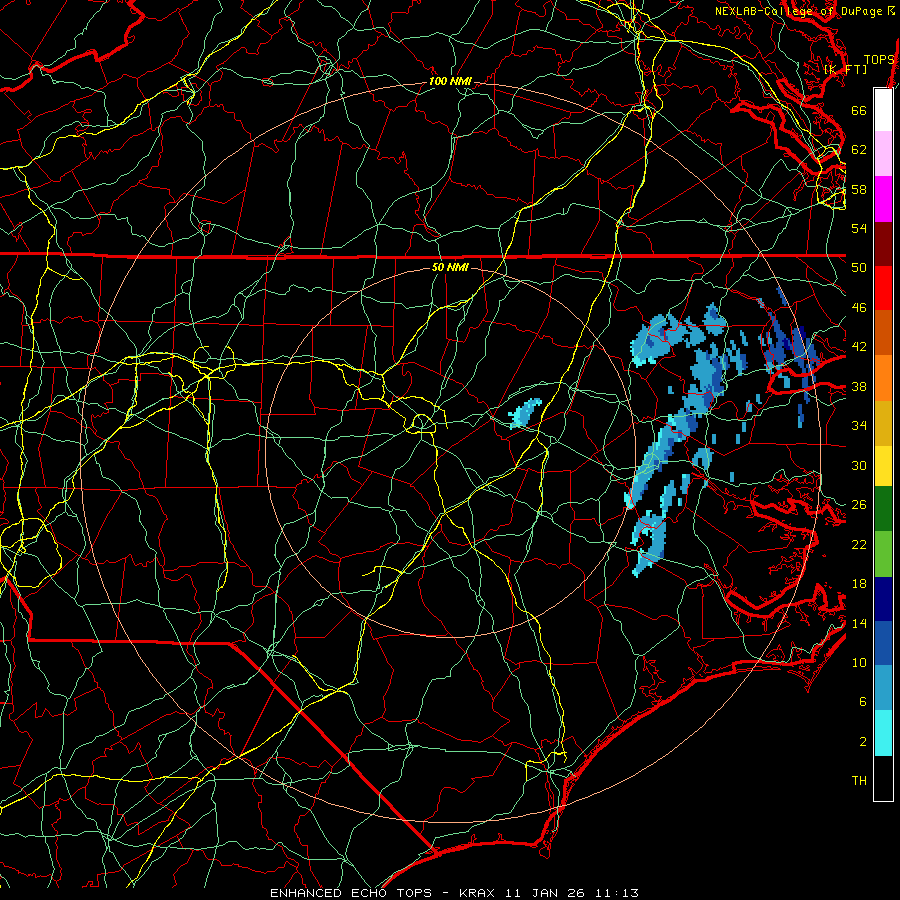Click the 46 legend value
This screenshot has width=900, height=900.
point(859,308)
